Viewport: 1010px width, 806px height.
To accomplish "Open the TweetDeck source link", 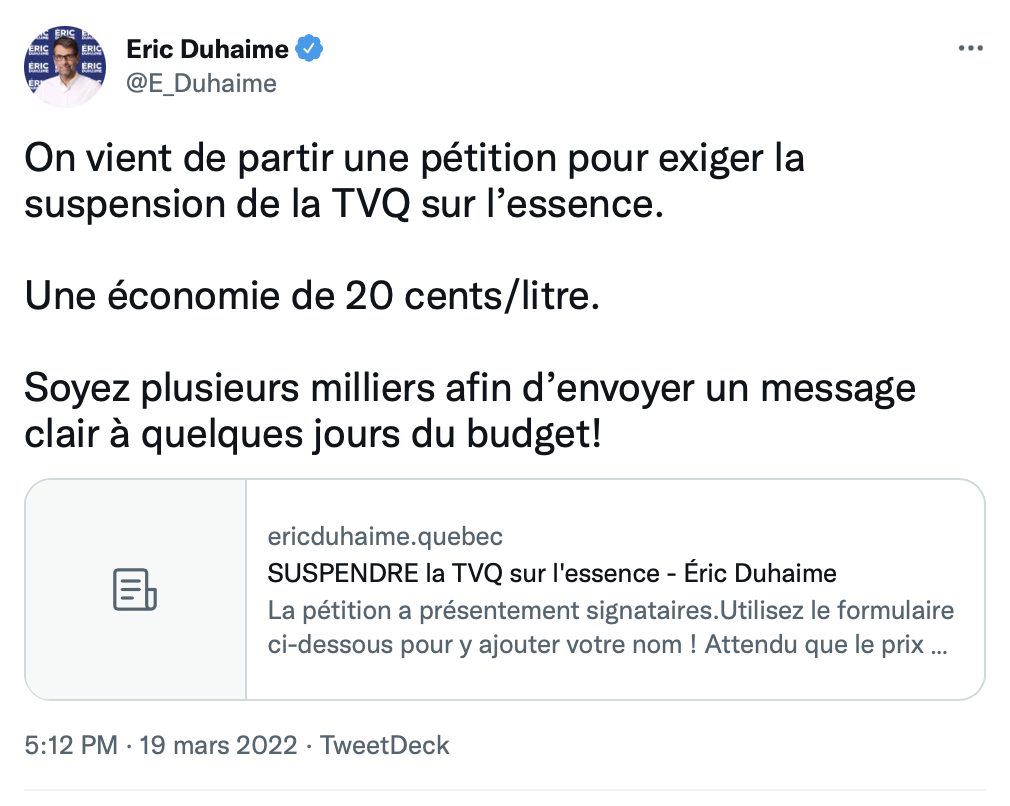I will [387, 745].
